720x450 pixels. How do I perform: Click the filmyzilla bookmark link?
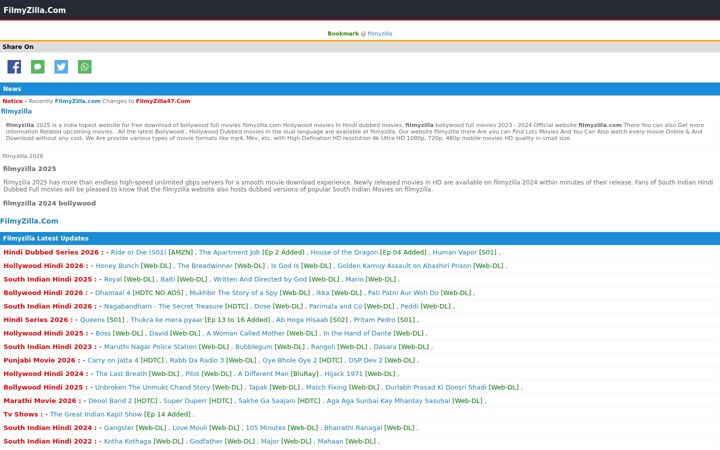(380, 34)
